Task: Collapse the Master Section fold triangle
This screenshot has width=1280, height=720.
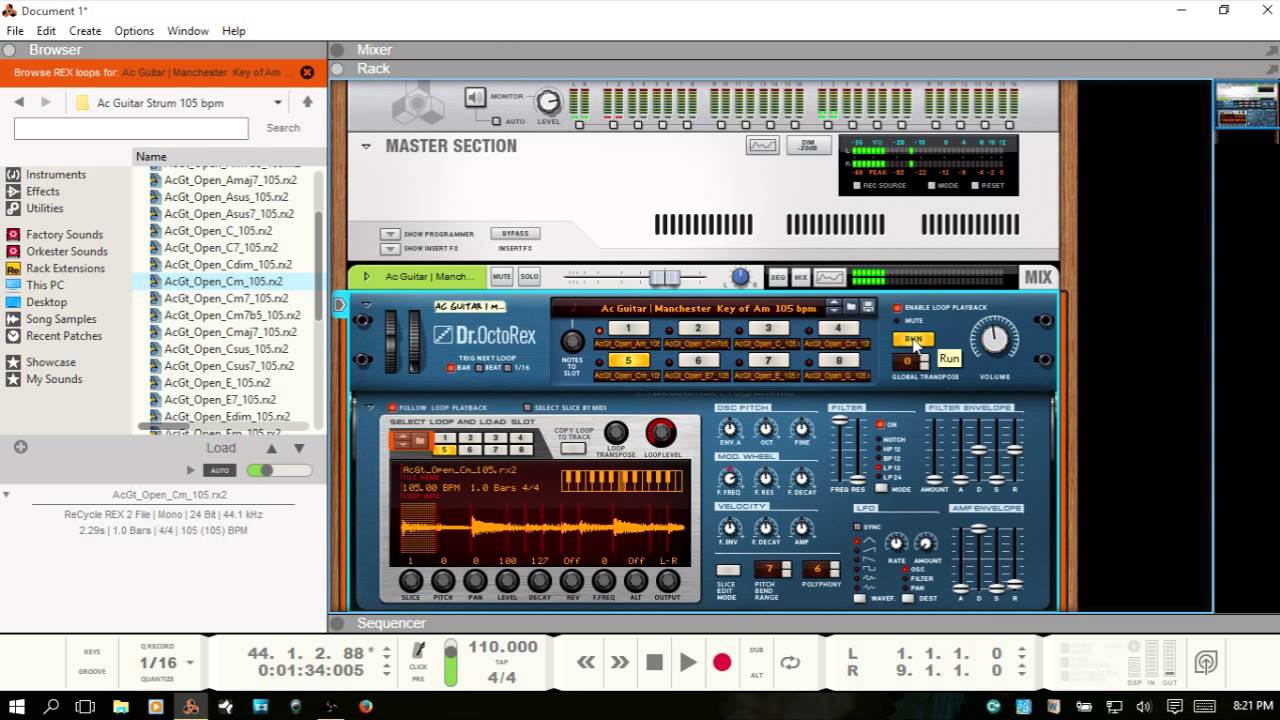Action: click(366, 146)
